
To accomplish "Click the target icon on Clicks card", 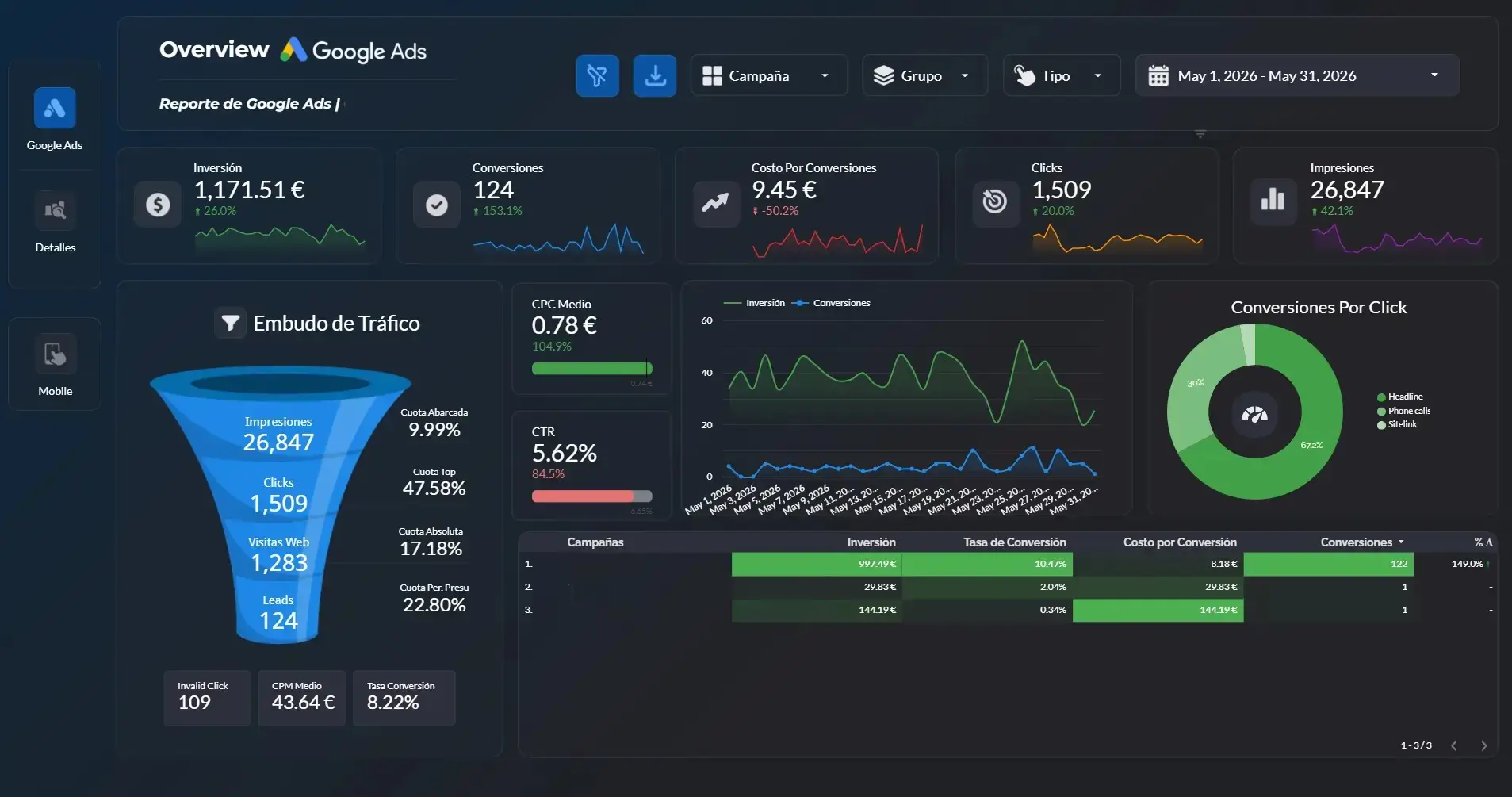I will (x=995, y=201).
